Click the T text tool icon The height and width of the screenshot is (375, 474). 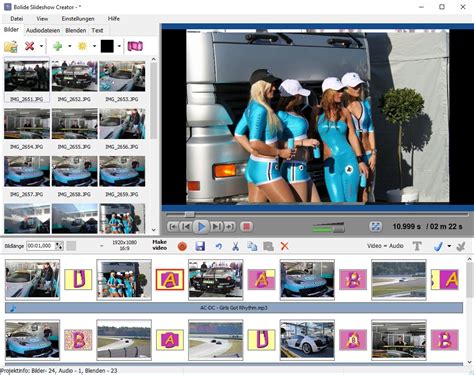(x=417, y=246)
